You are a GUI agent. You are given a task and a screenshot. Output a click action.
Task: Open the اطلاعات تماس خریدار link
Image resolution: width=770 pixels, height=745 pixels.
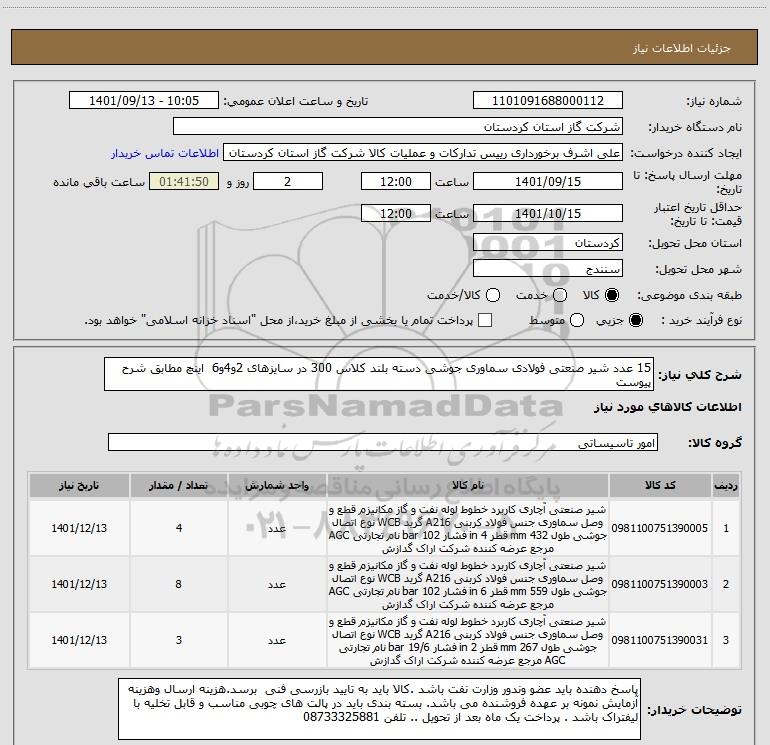[x=165, y=153]
